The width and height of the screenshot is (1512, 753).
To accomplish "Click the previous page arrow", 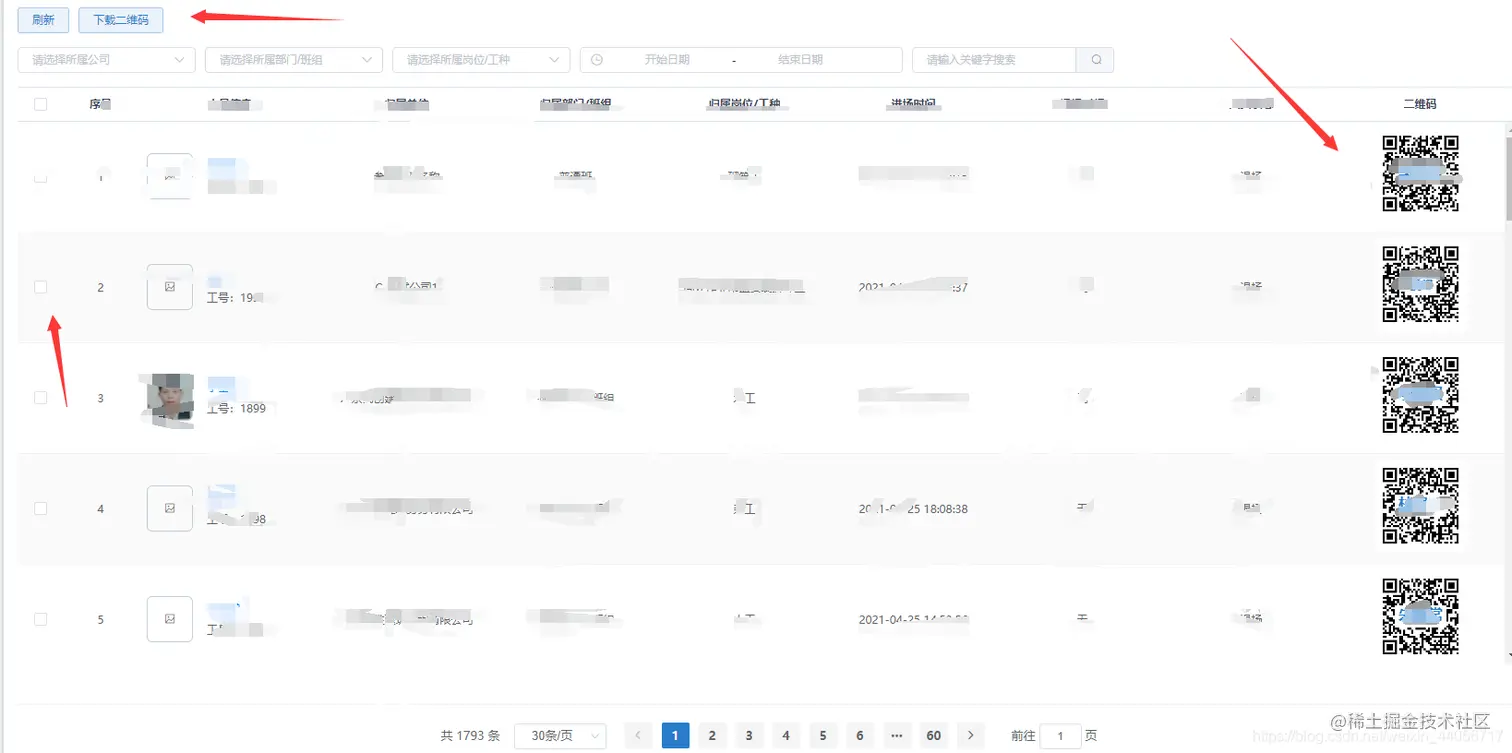I will click(x=639, y=736).
